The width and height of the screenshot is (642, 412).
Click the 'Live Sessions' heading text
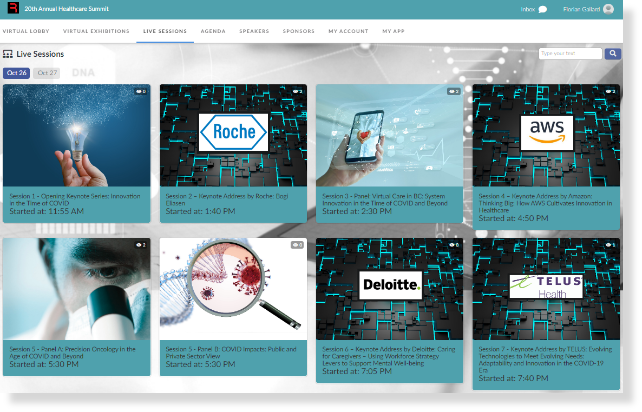[40, 54]
